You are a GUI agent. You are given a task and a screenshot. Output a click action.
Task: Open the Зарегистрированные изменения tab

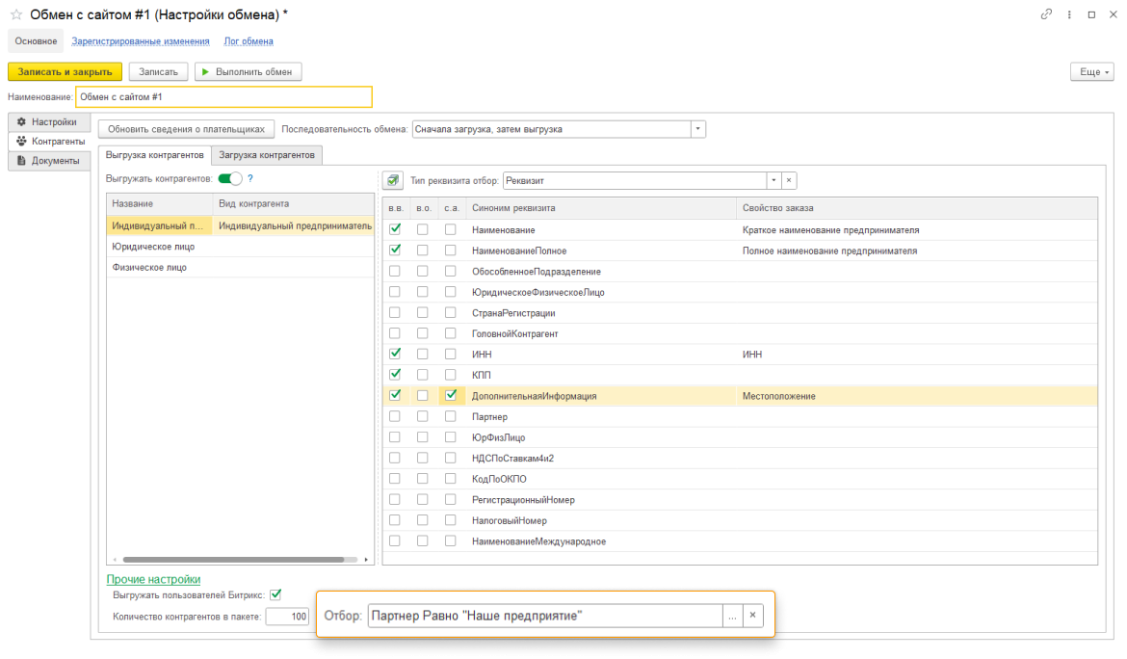tap(141, 42)
